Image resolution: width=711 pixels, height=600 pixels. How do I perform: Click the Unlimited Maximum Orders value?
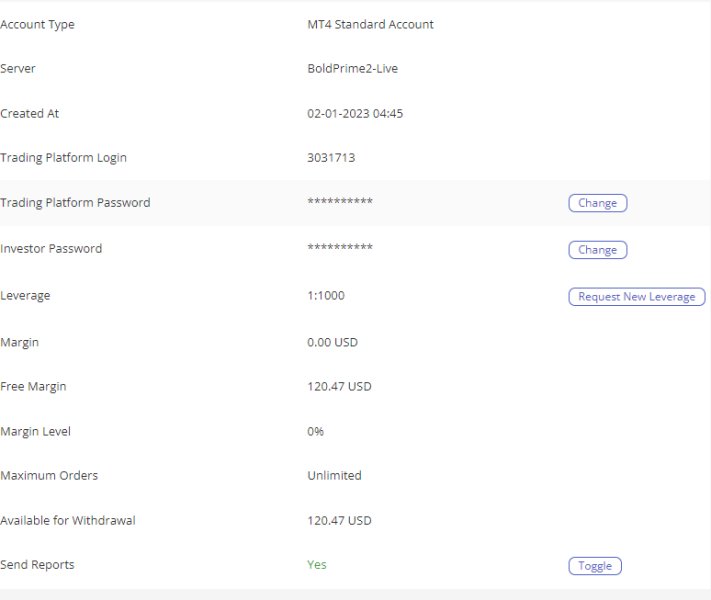click(334, 476)
